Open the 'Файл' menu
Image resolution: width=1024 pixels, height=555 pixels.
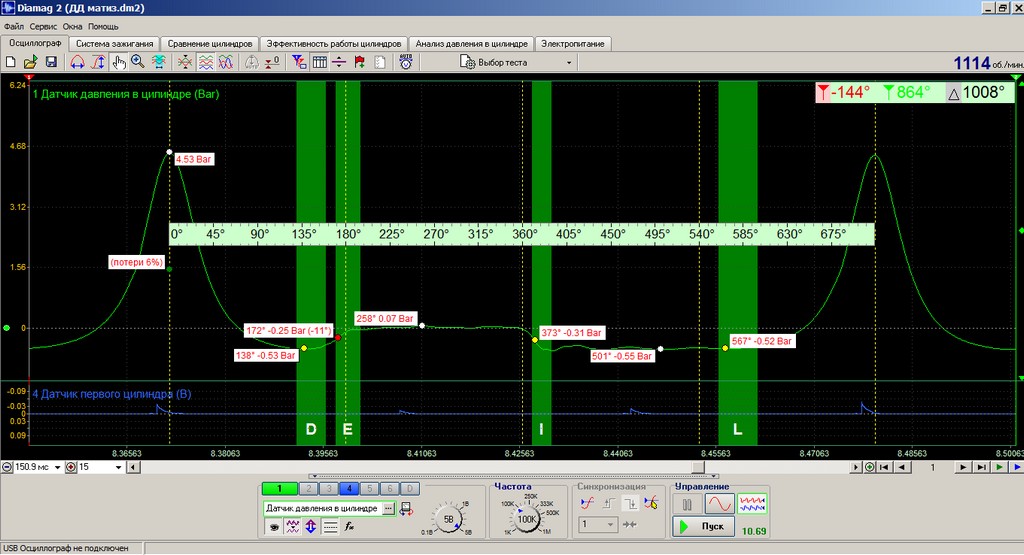point(14,27)
